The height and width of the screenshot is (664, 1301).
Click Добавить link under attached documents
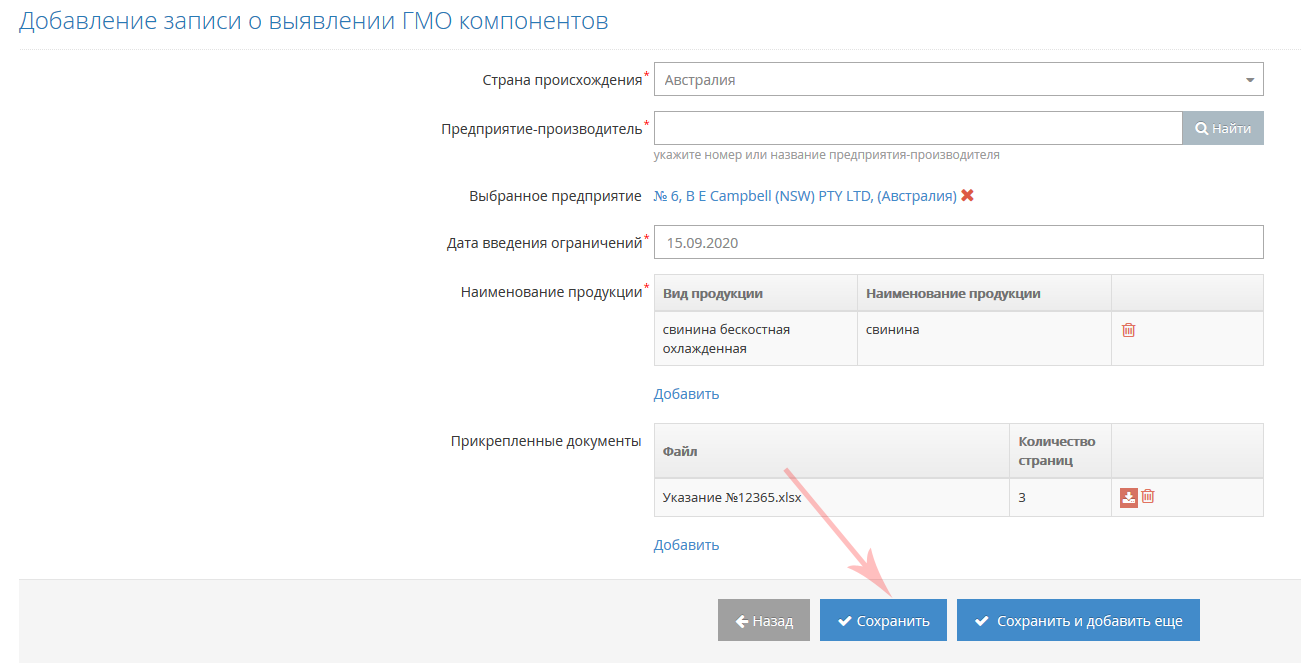[686, 545]
